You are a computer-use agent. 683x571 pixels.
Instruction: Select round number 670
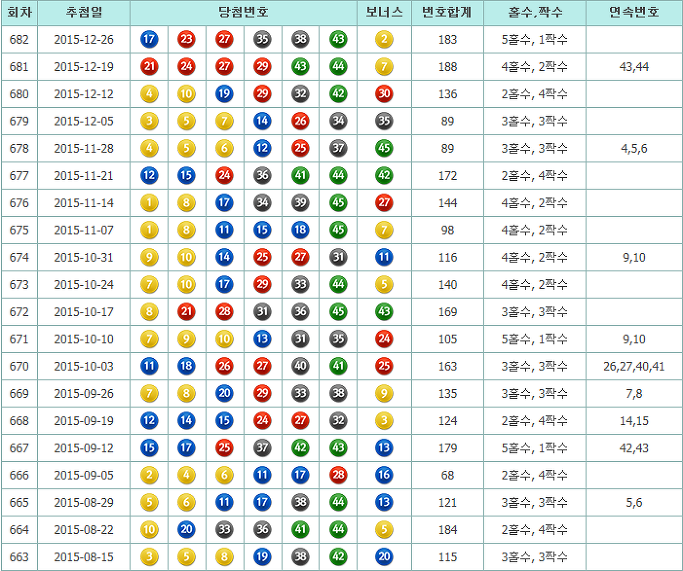tap(19, 366)
